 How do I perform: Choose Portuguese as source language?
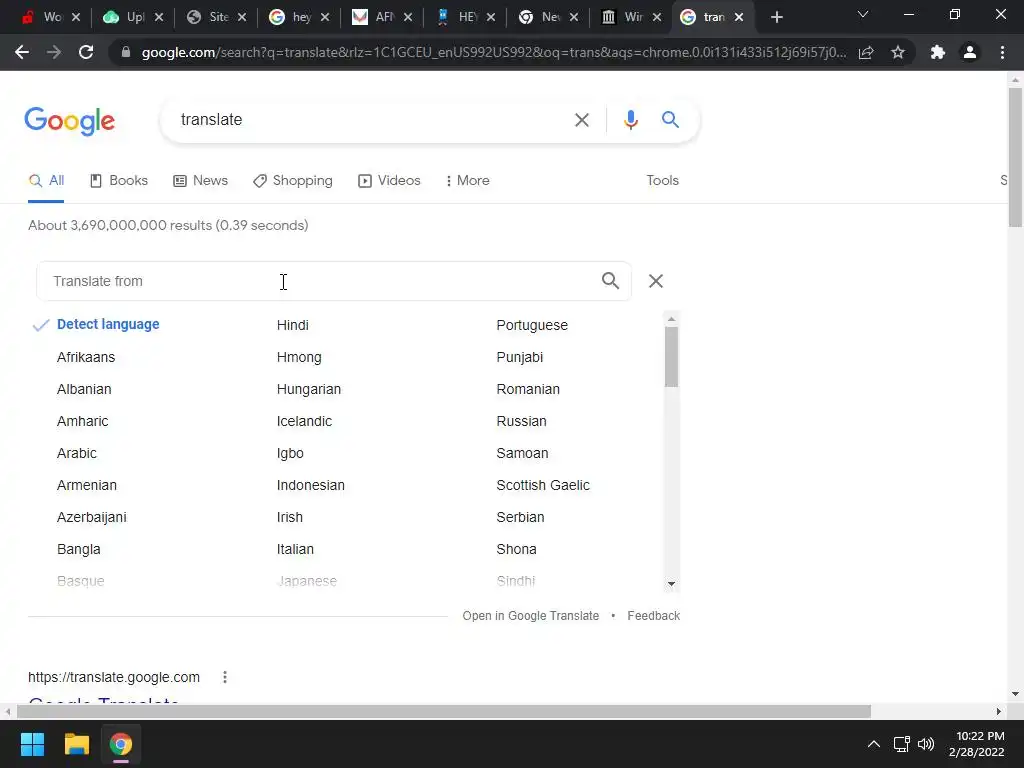tap(532, 325)
